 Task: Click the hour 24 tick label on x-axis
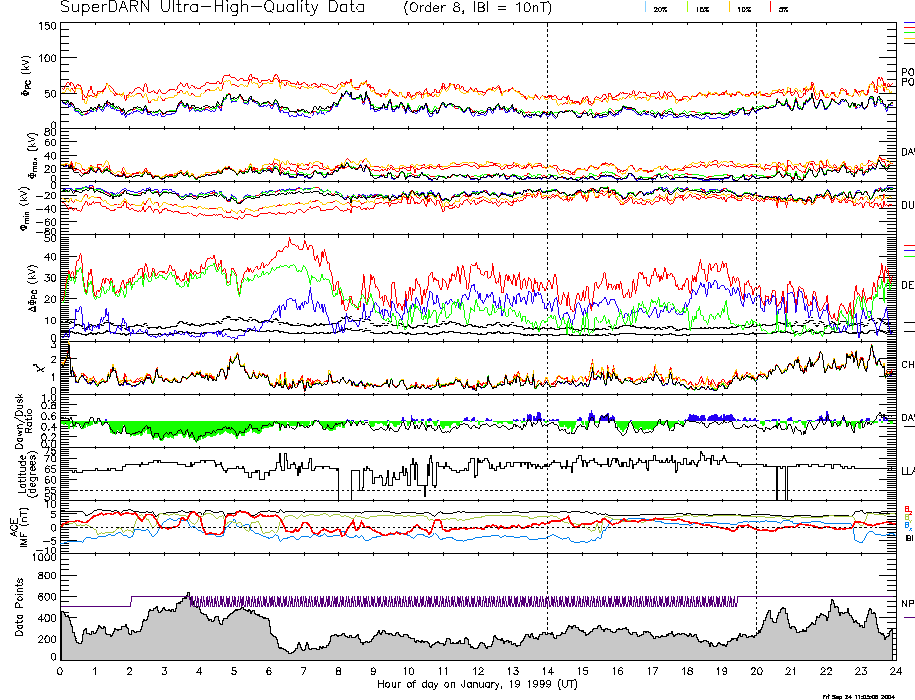click(894, 672)
